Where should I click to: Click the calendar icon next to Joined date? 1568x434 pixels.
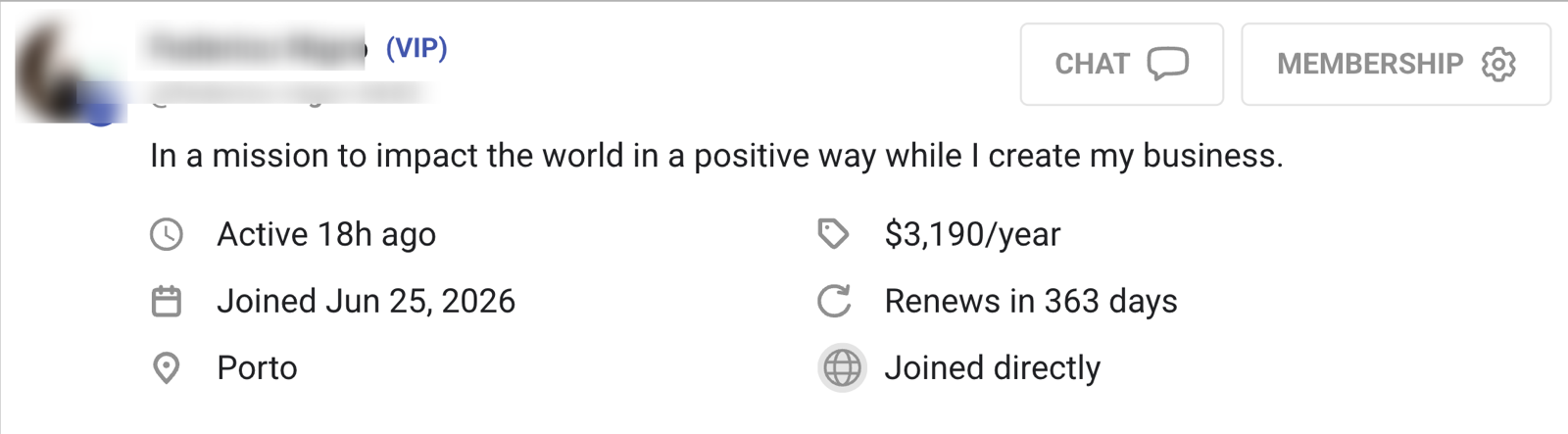[167, 302]
